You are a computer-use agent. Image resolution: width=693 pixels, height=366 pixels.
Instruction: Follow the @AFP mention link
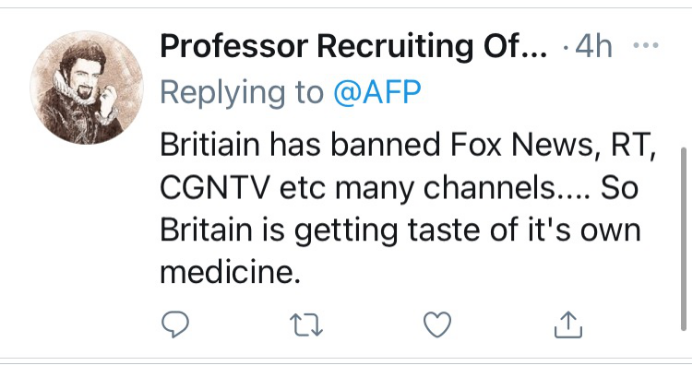point(377,92)
